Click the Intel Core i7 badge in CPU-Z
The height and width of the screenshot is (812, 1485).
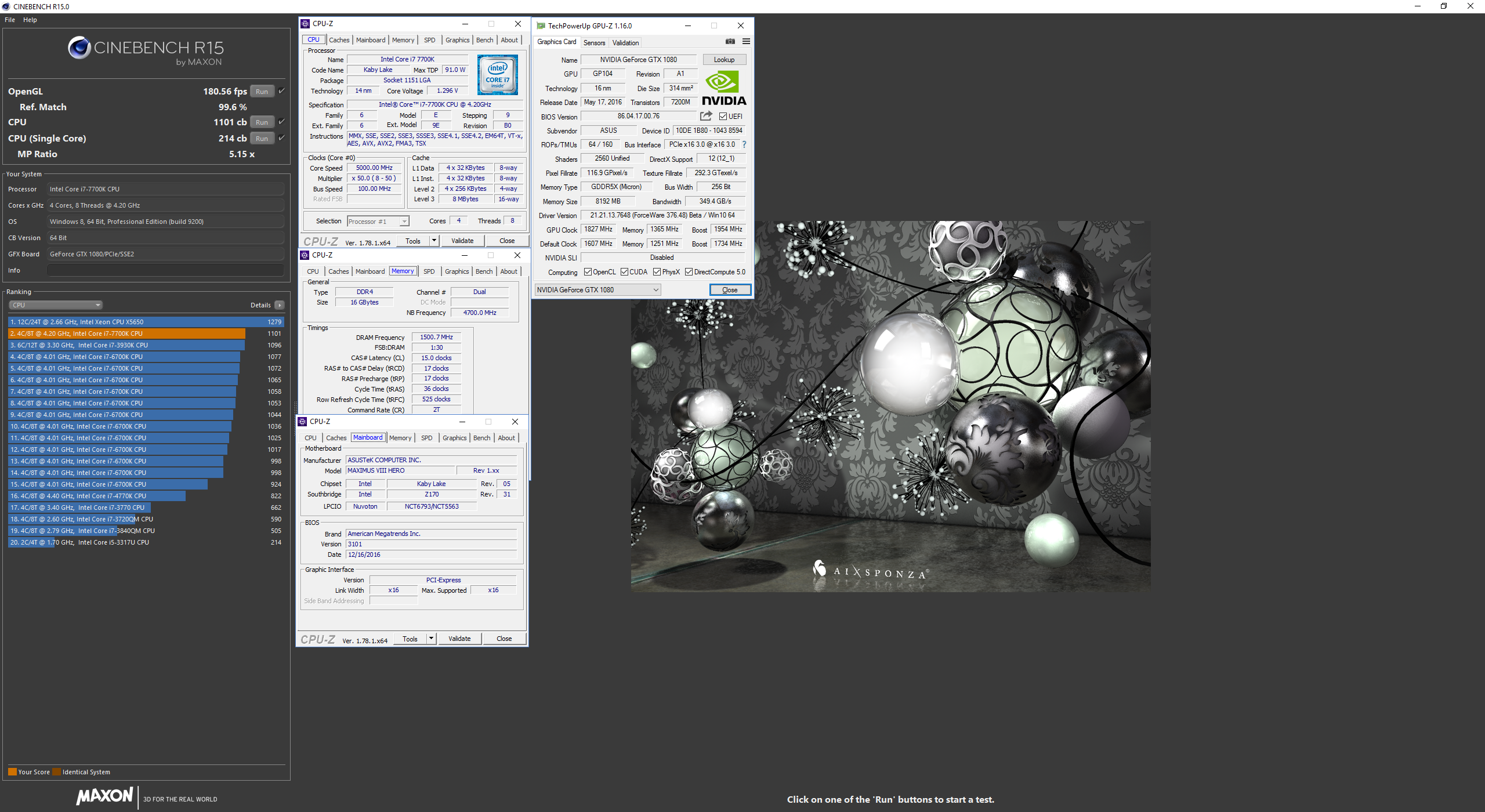point(497,75)
